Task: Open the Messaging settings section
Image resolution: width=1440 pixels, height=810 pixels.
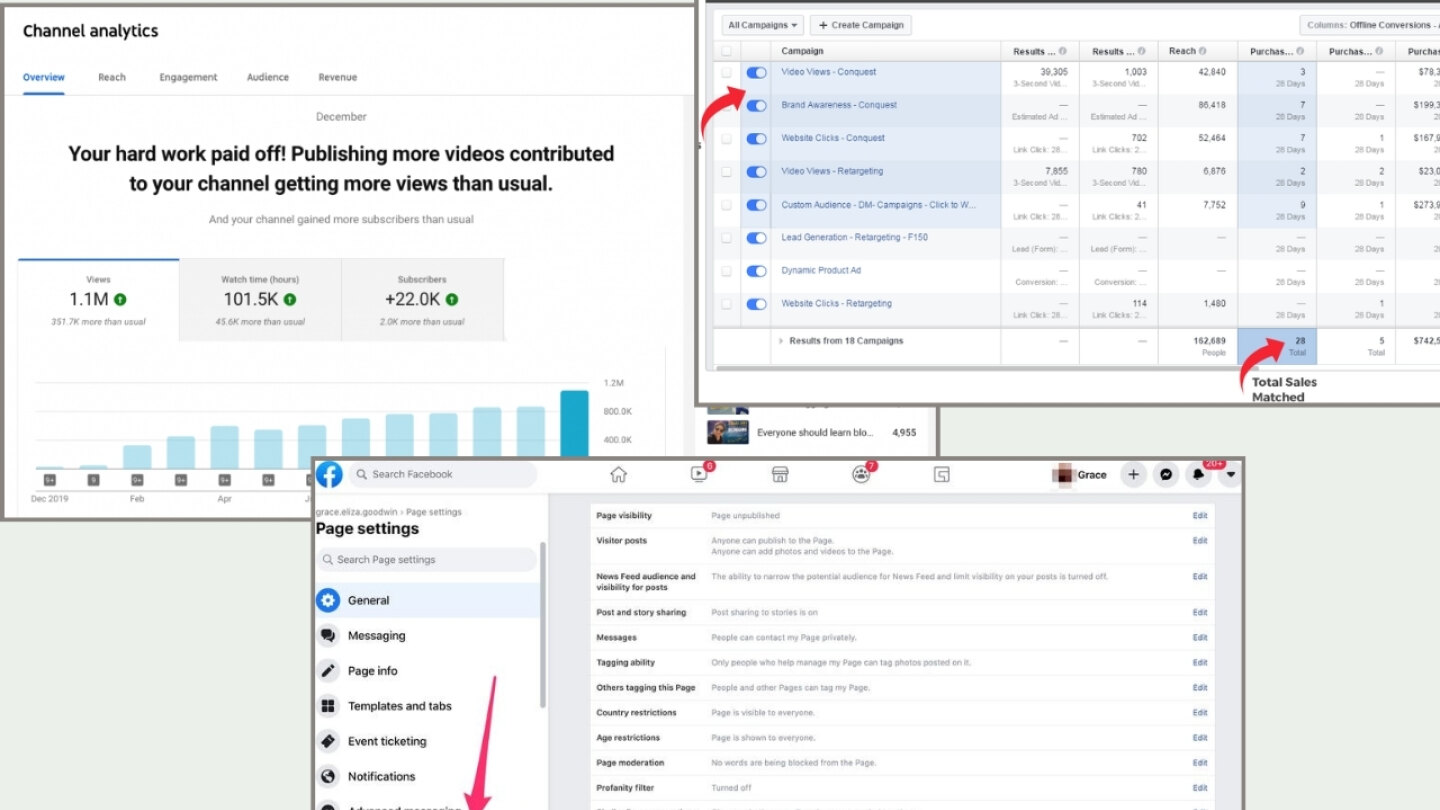Action: [427, 636]
